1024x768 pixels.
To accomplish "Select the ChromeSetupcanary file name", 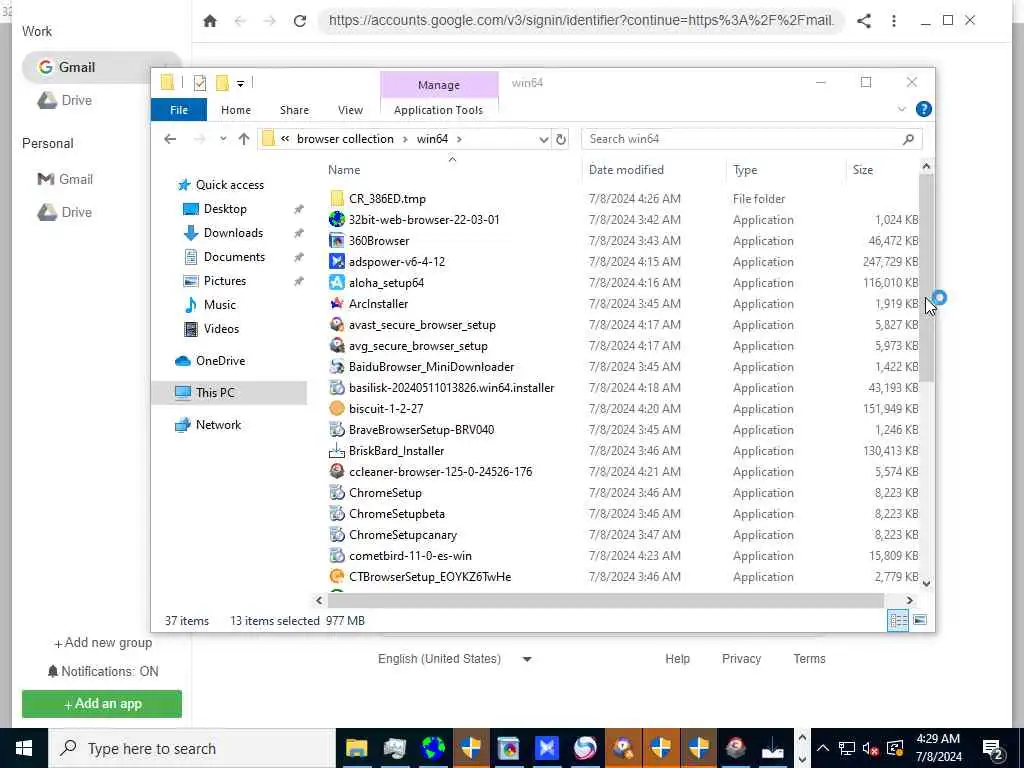I will (403, 535).
